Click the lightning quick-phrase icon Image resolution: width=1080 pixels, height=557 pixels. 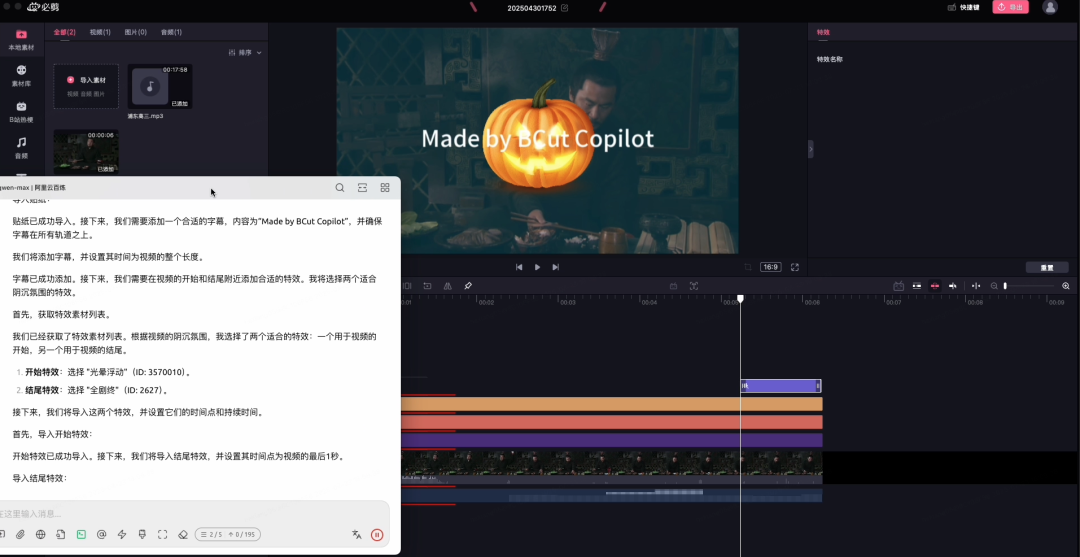tap(122, 534)
